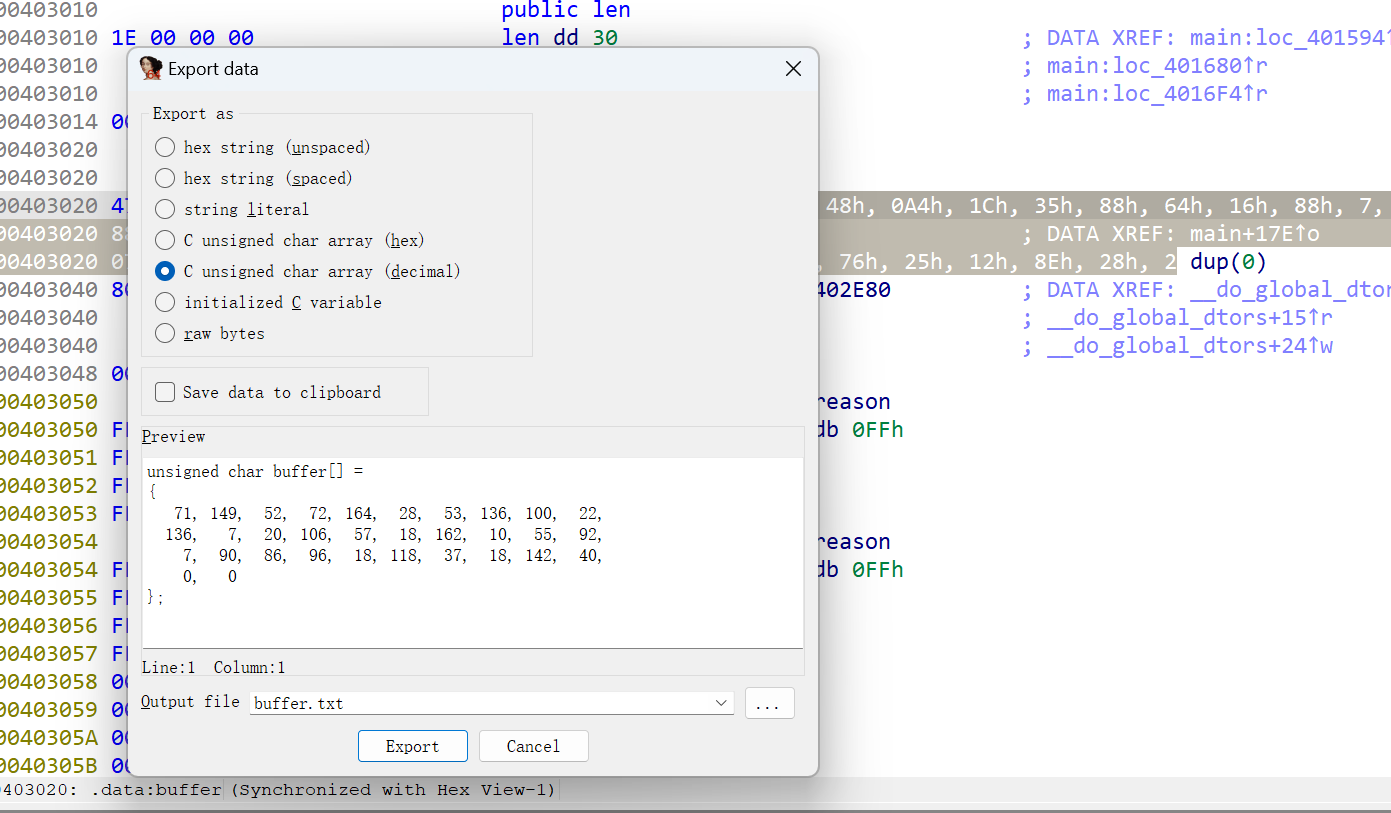Click inside the Preview text area
The height and width of the screenshot is (813, 1391).
(x=472, y=553)
